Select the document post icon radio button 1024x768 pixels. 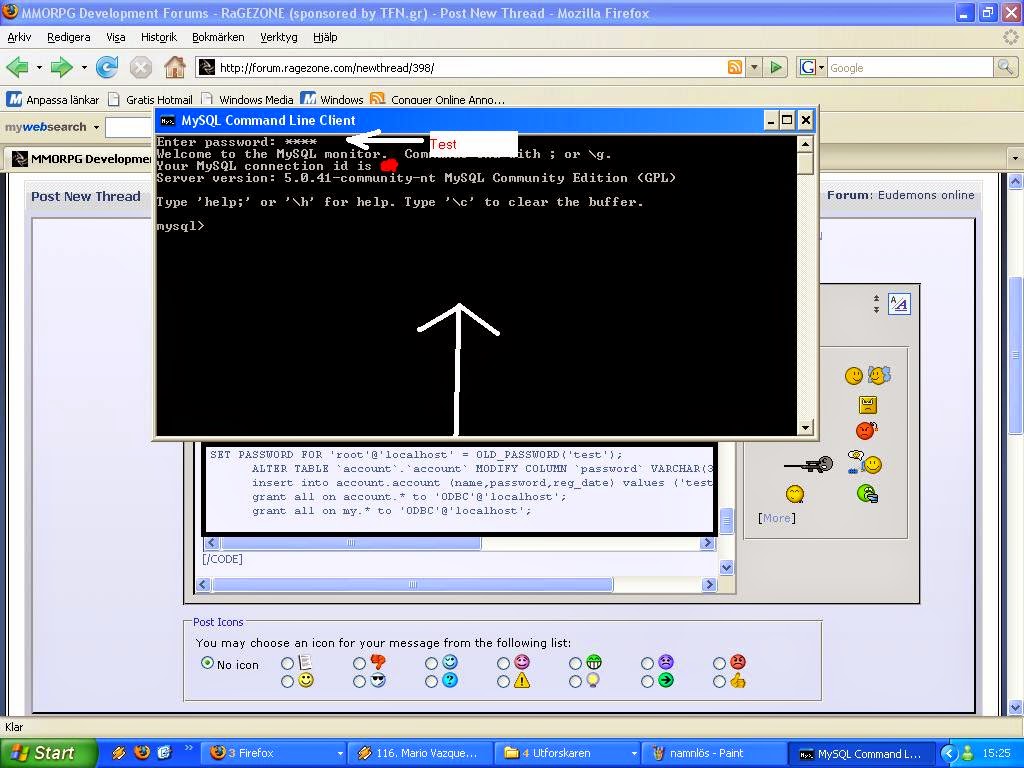(287, 664)
